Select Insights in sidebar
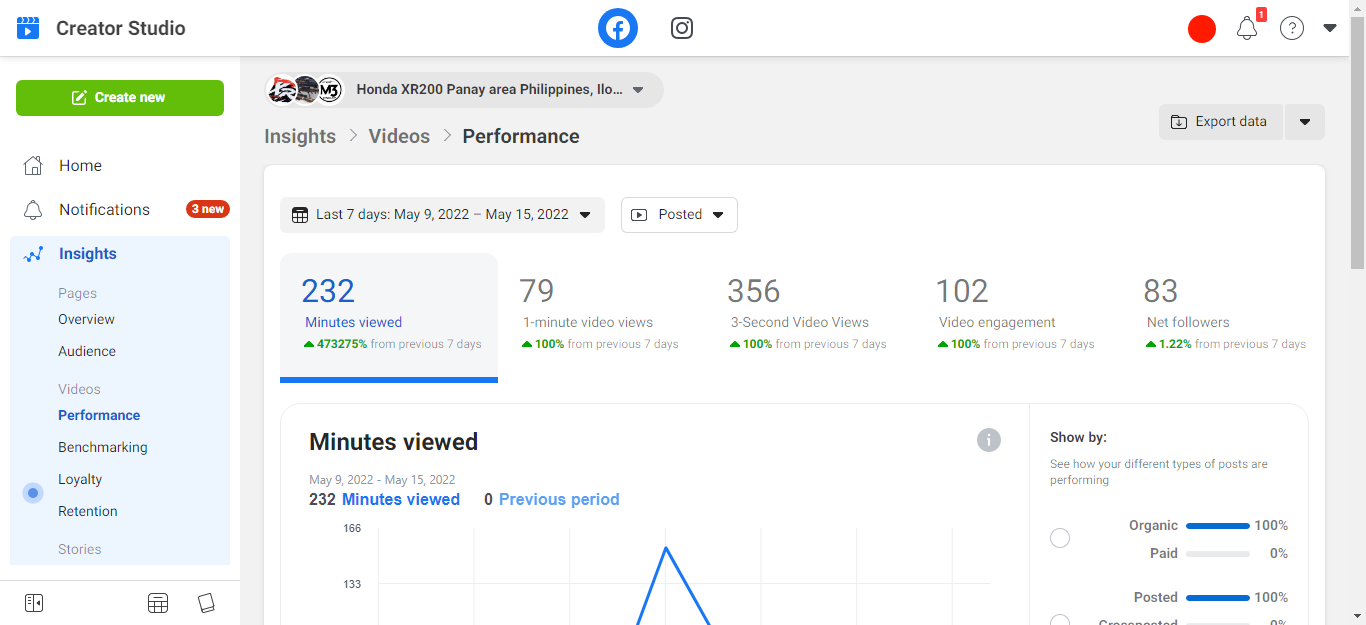 pyautogui.click(x=88, y=254)
